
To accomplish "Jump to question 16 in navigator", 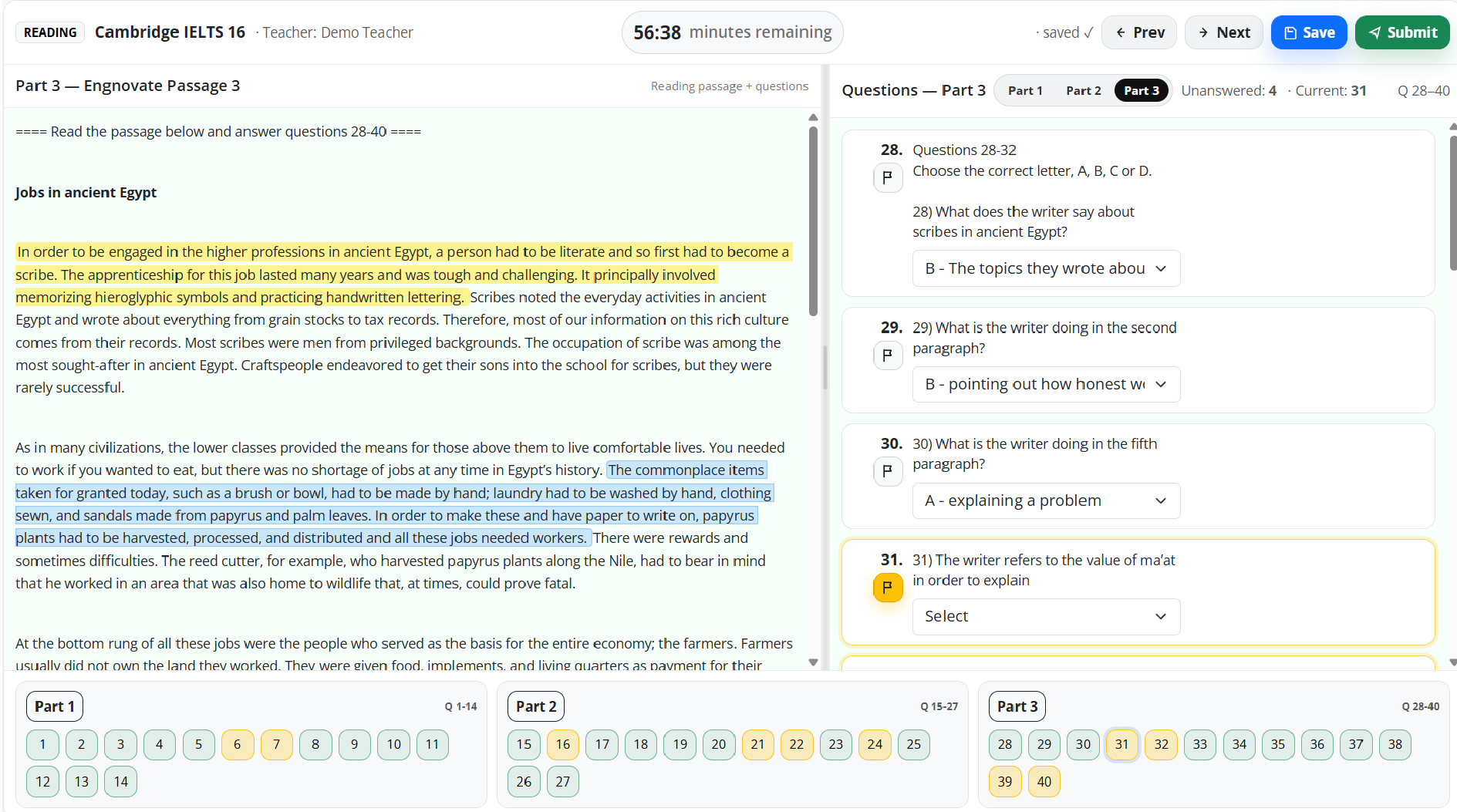I will (562, 744).
